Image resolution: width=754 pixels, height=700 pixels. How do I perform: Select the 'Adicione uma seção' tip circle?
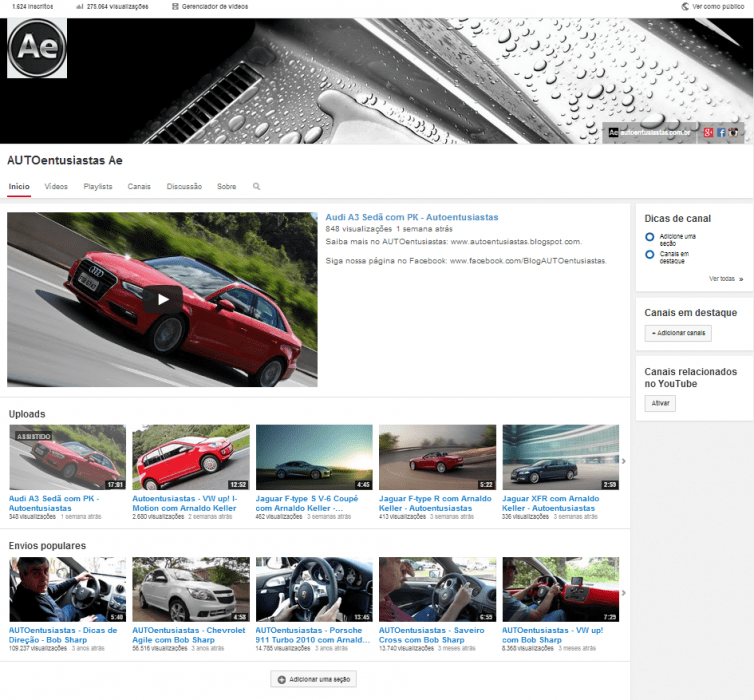(x=650, y=238)
